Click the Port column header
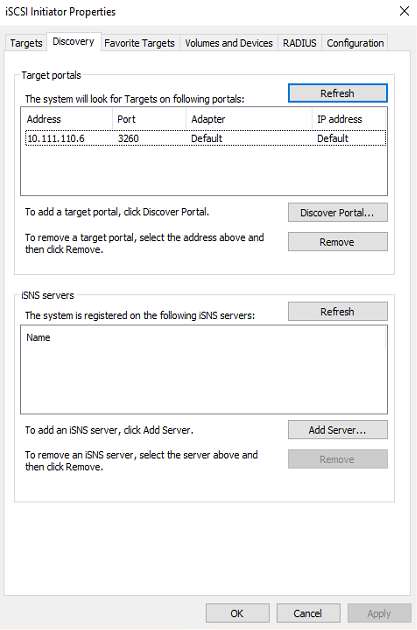The height and width of the screenshot is (630, 417). tap(149, 119)
